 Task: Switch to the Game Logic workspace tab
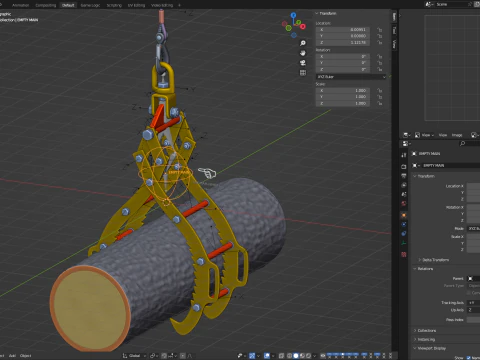[x=90, y=5]
